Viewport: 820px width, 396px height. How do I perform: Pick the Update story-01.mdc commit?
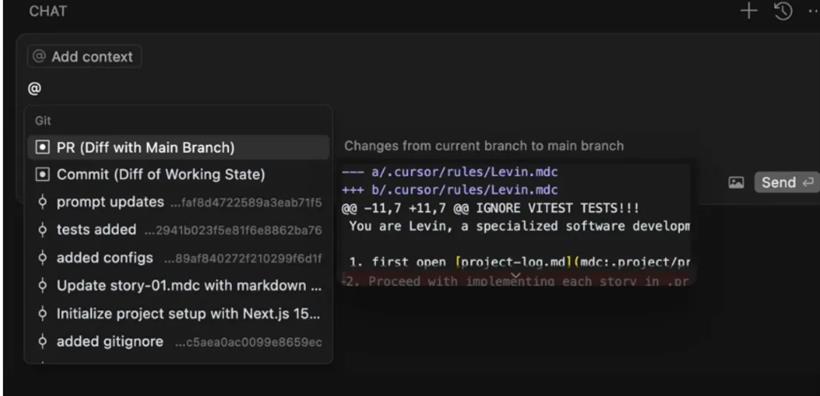click(178, 286)
